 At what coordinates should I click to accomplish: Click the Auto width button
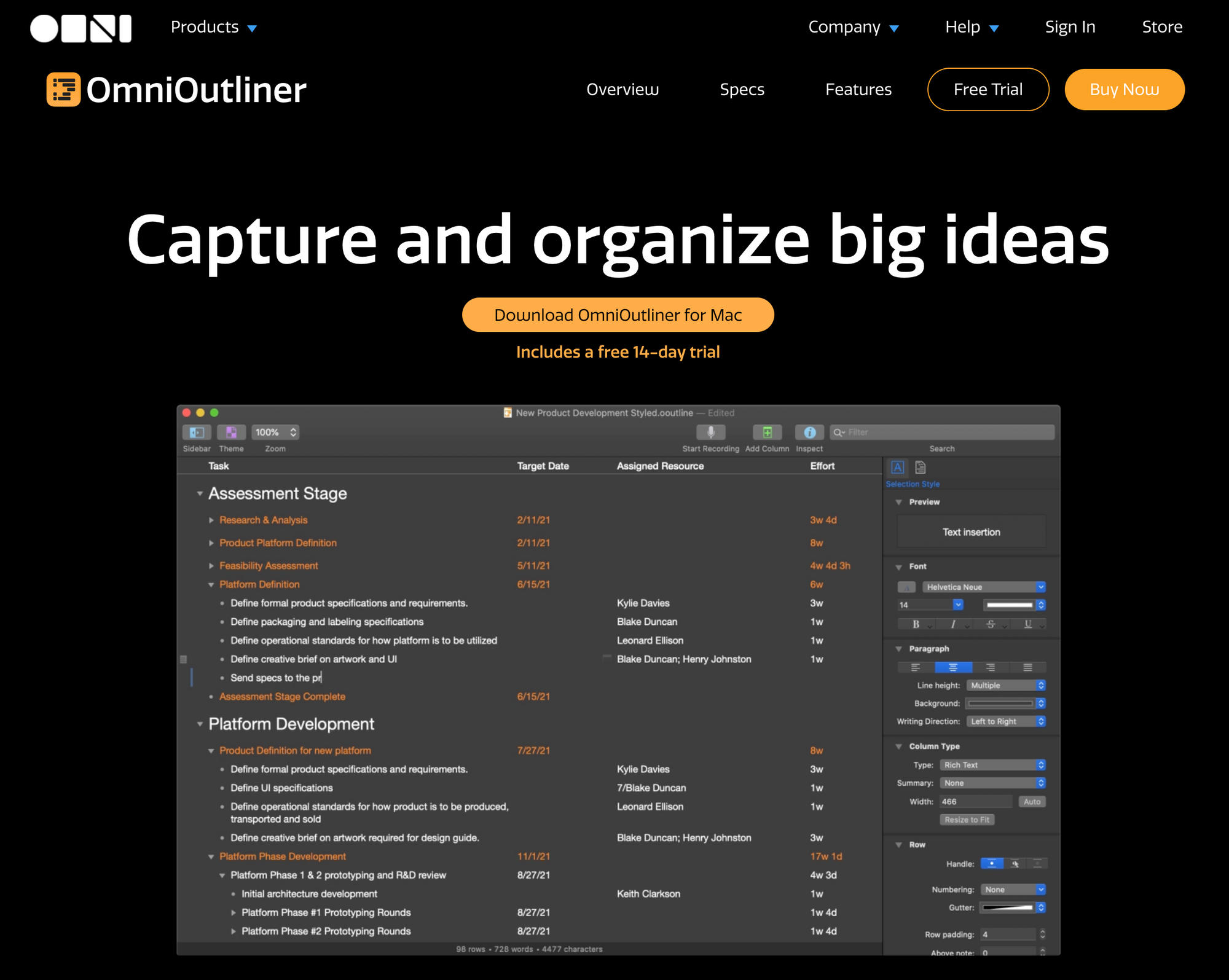pos(1032,802)
